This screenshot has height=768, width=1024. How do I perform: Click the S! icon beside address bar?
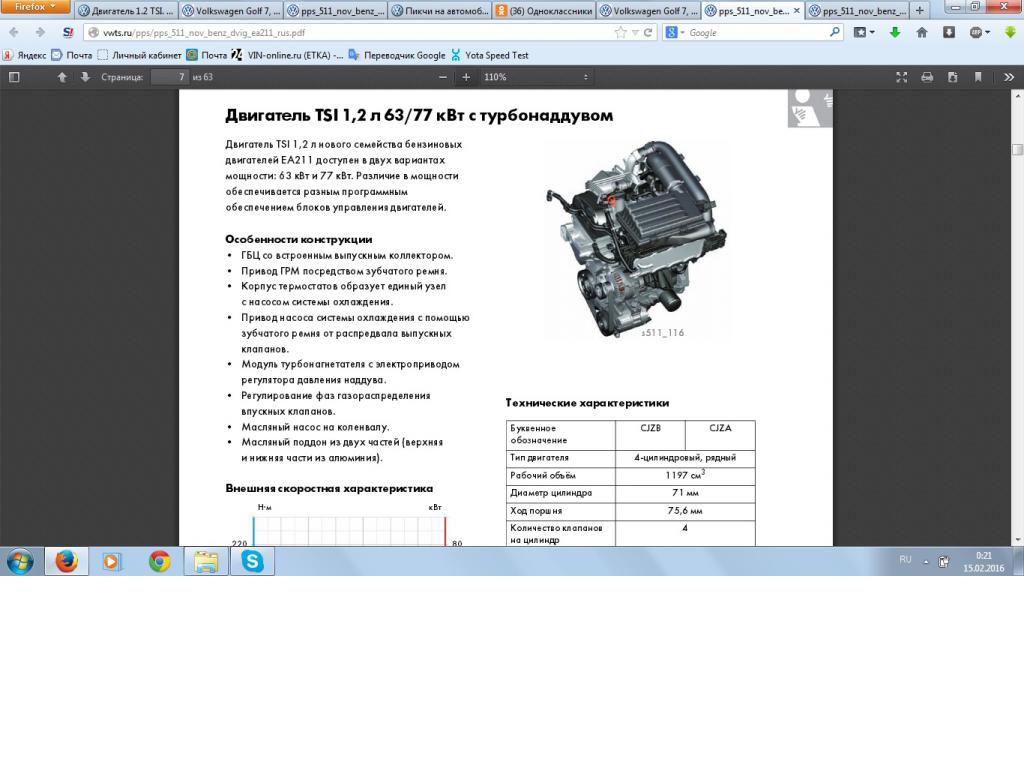68,33
